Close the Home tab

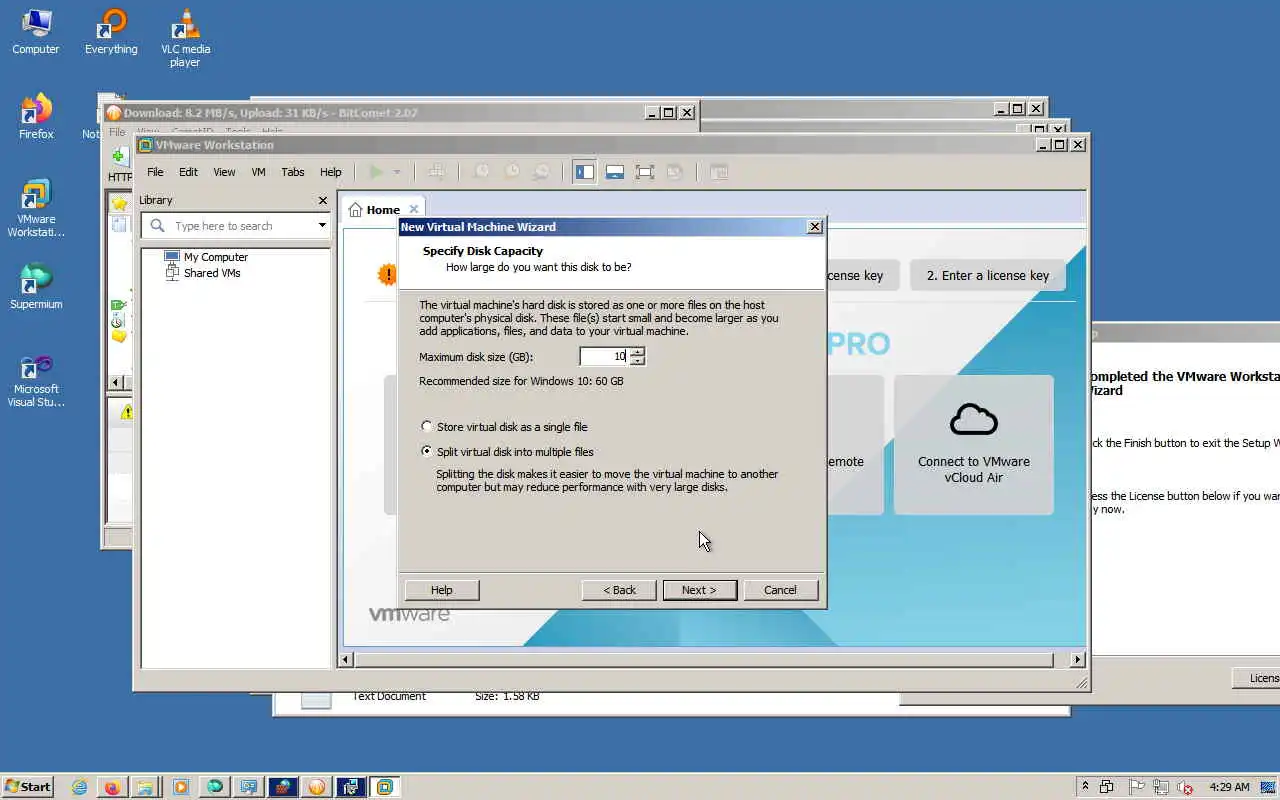(414, 210)
